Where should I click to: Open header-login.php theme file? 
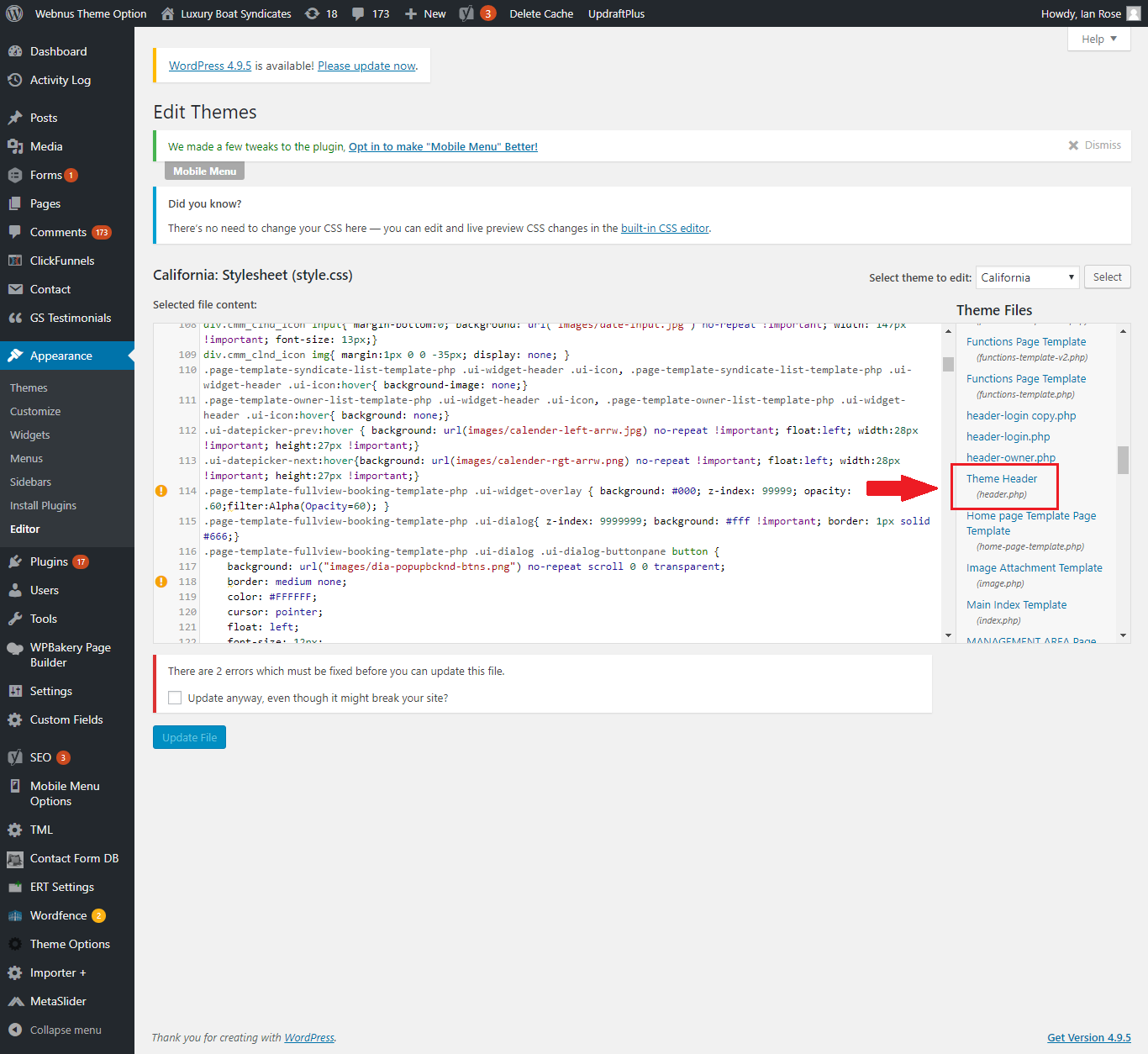pyautogui.click(x=1008, y=437)
